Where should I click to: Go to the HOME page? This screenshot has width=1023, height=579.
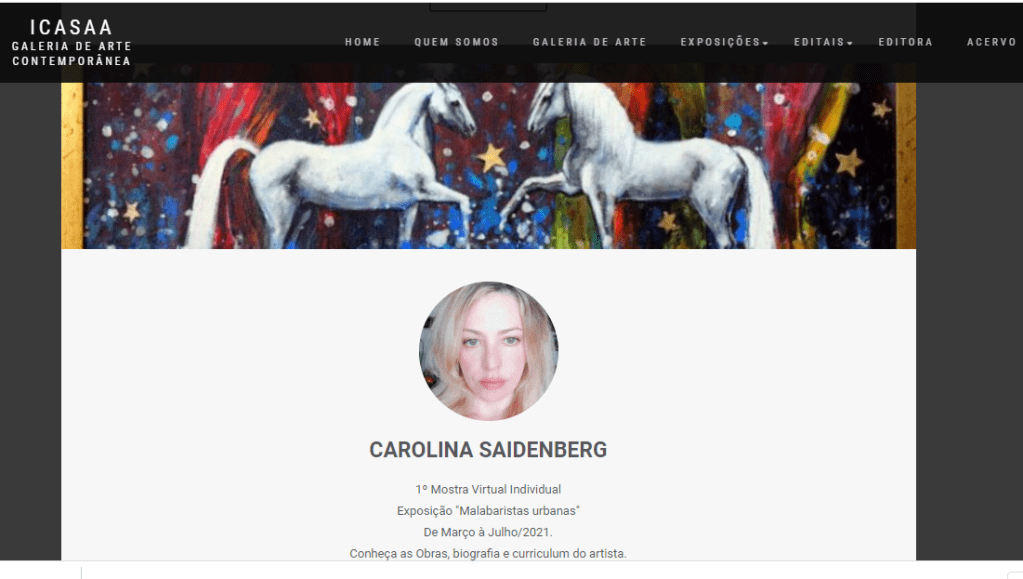click(x=363, y=42)
